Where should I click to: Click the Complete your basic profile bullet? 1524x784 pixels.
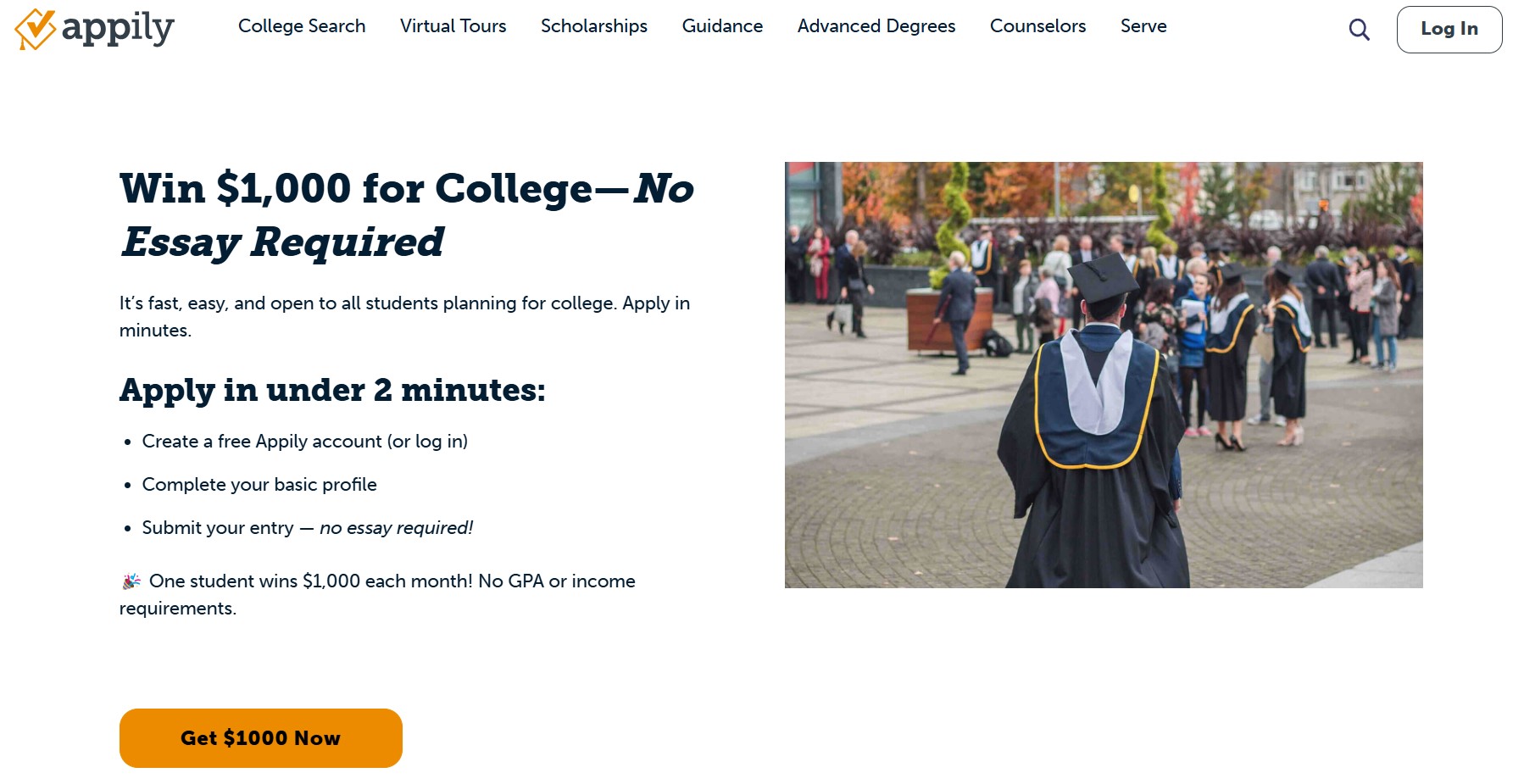[x=259, y=484]
